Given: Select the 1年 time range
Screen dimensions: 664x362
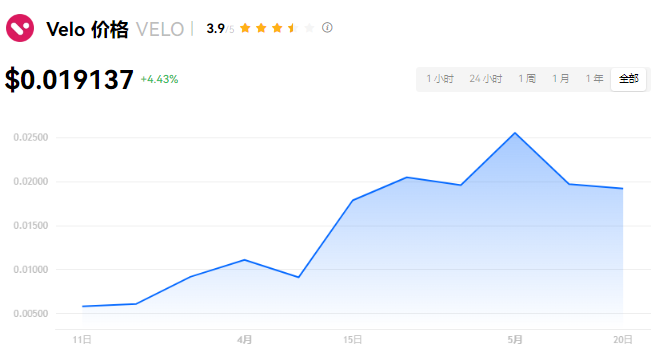Looking at the screenshot, I should point(594,79).
